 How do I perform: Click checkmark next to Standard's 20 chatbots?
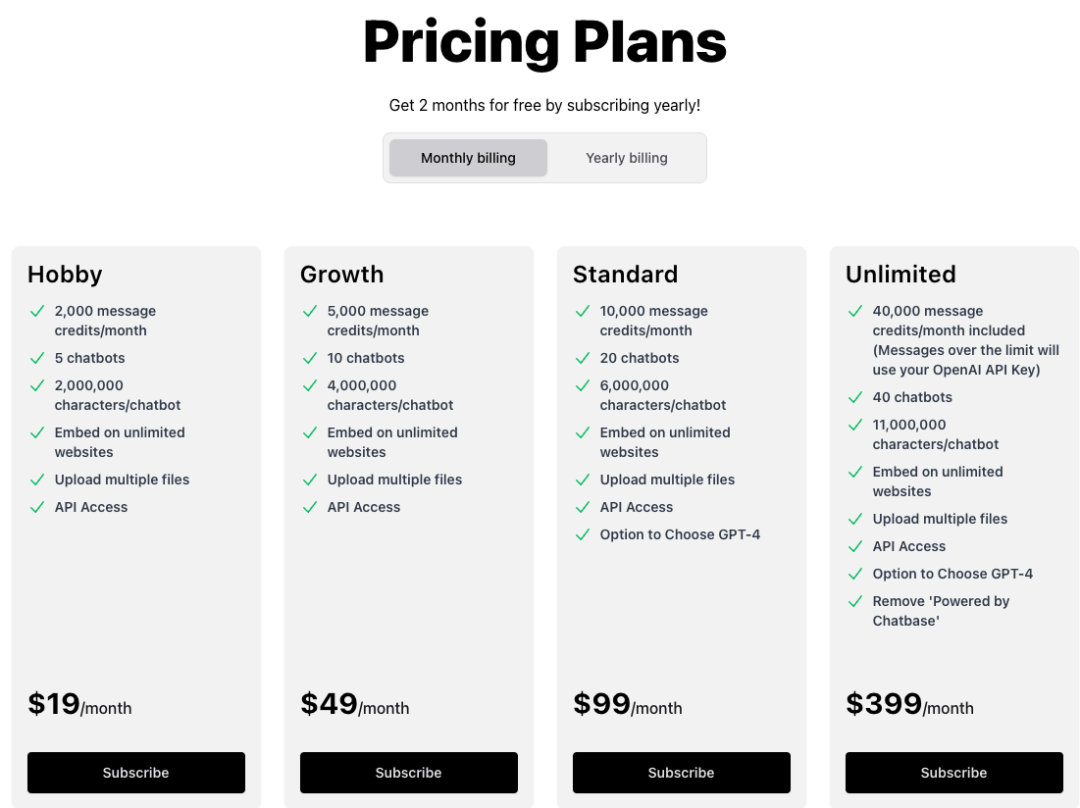[583, 357]
